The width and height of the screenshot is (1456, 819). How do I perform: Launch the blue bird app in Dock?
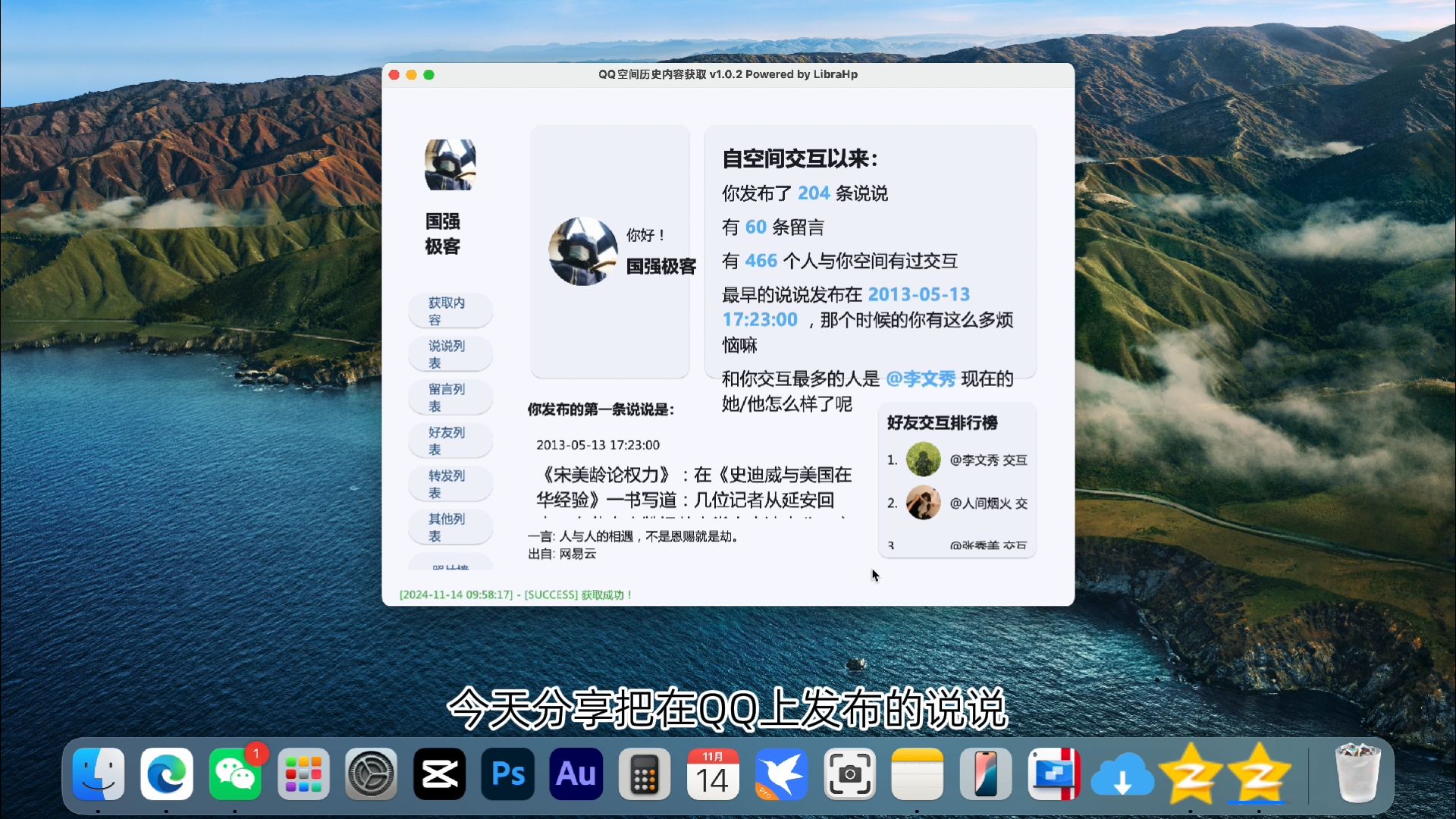(x=781, y=773)
